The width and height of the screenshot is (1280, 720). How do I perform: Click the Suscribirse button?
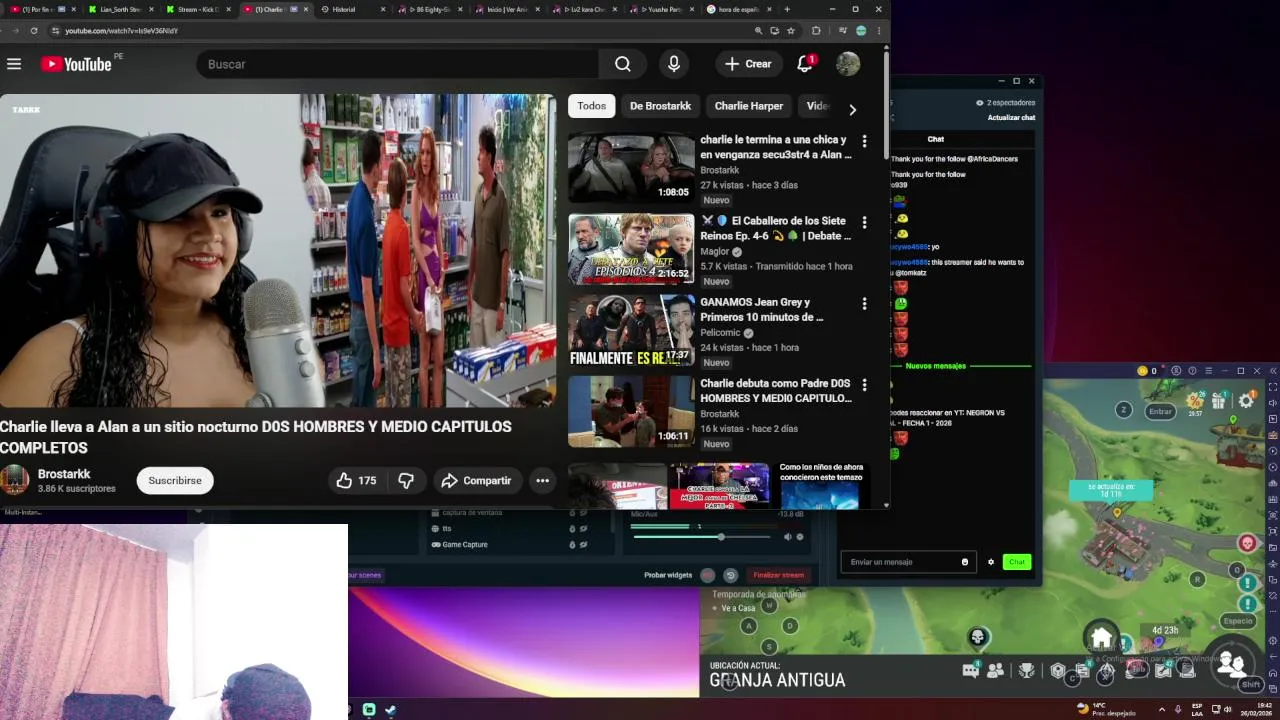coord(175,481)
